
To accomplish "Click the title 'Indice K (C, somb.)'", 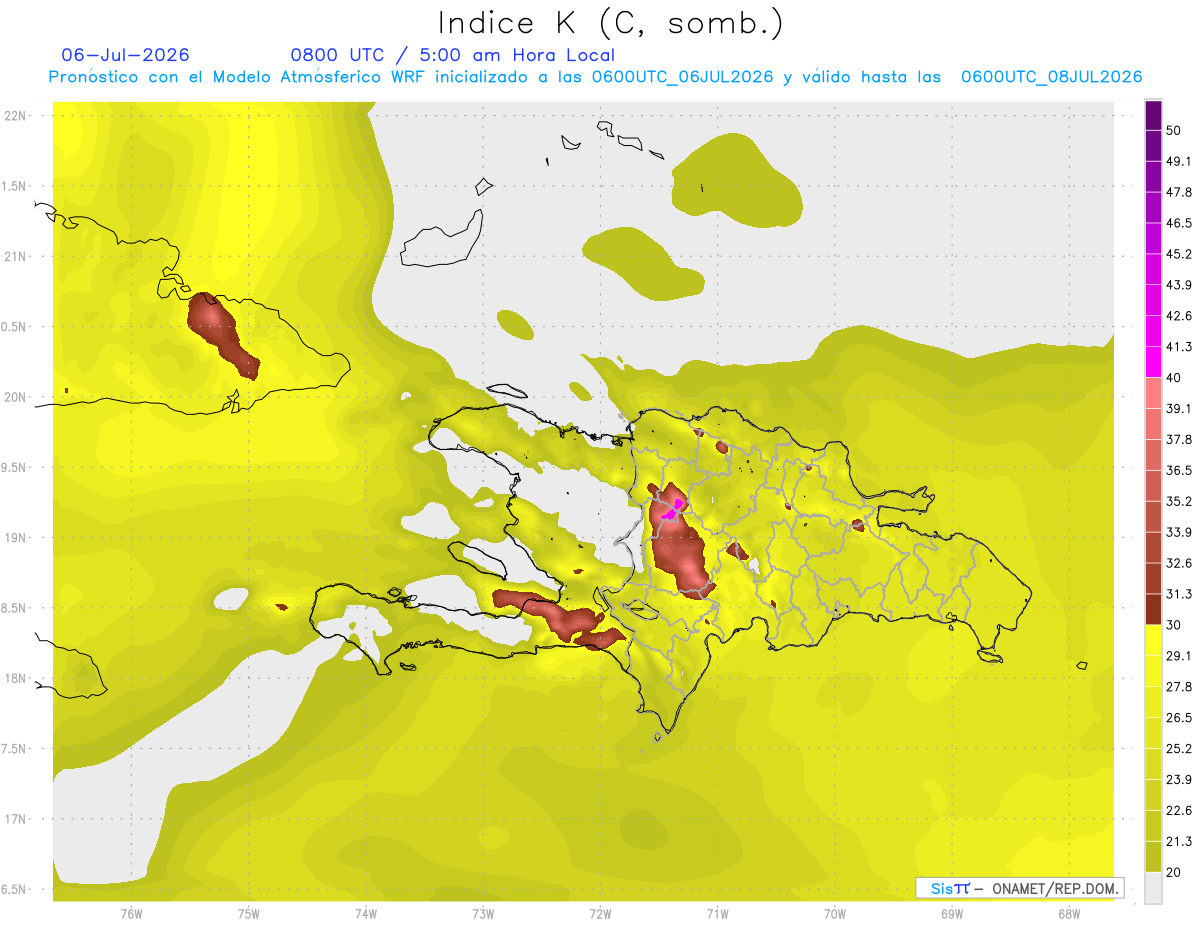I will pyautogui.click(x=610, y=24).
